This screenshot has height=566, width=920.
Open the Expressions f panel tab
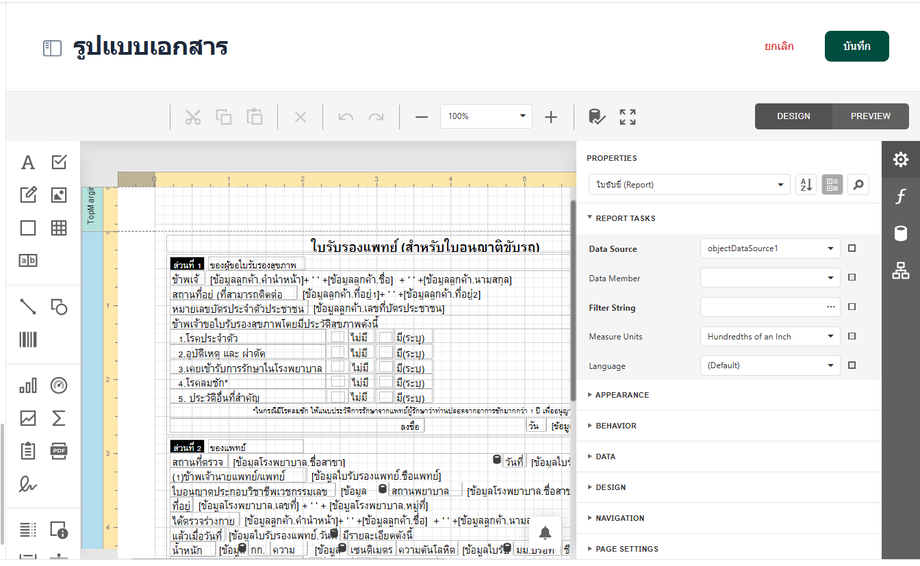tap(901, 196)
